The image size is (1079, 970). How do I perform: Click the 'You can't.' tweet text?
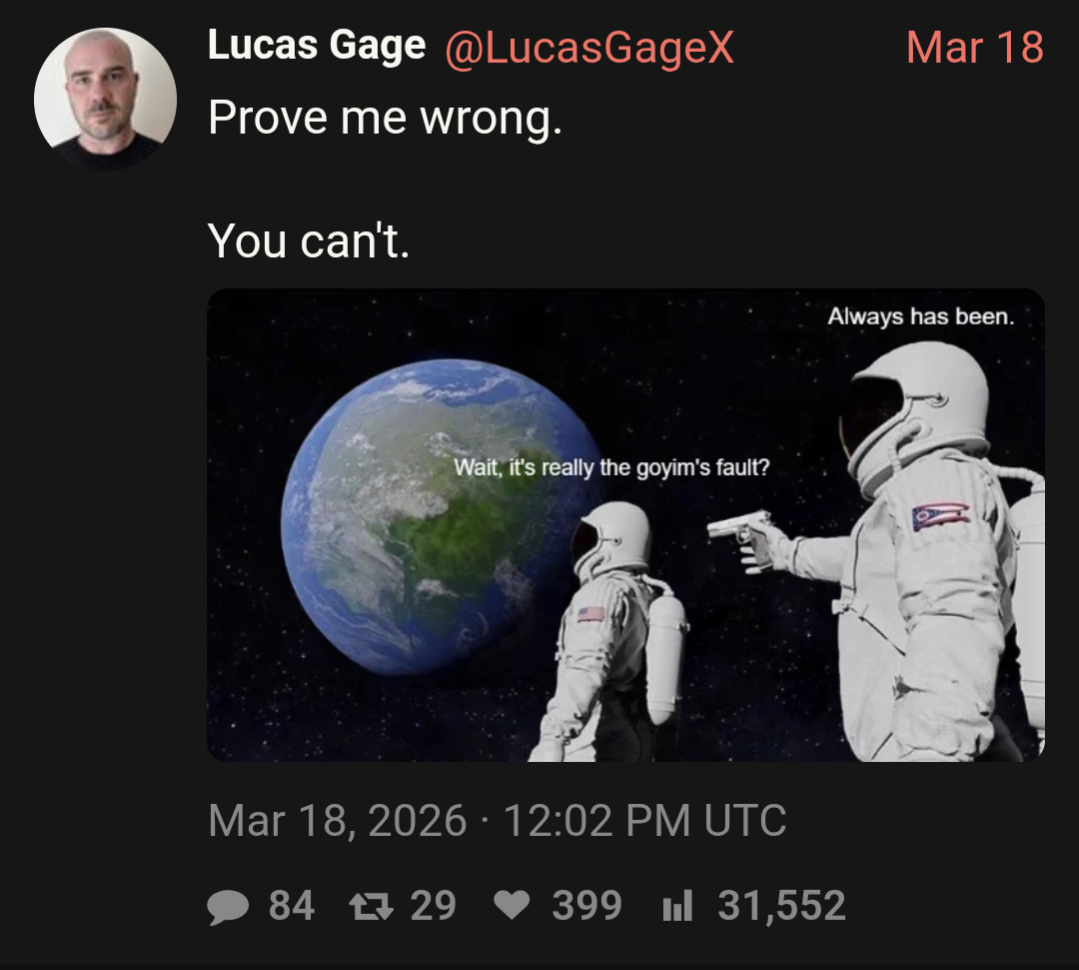tap(308, 241)
